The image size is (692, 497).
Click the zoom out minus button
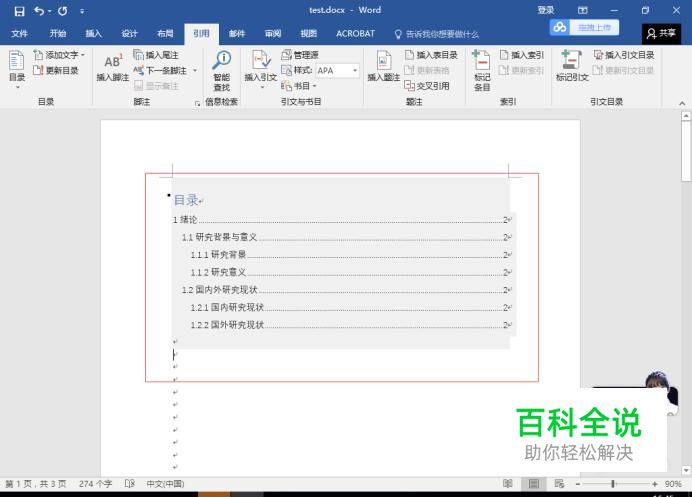578,484
